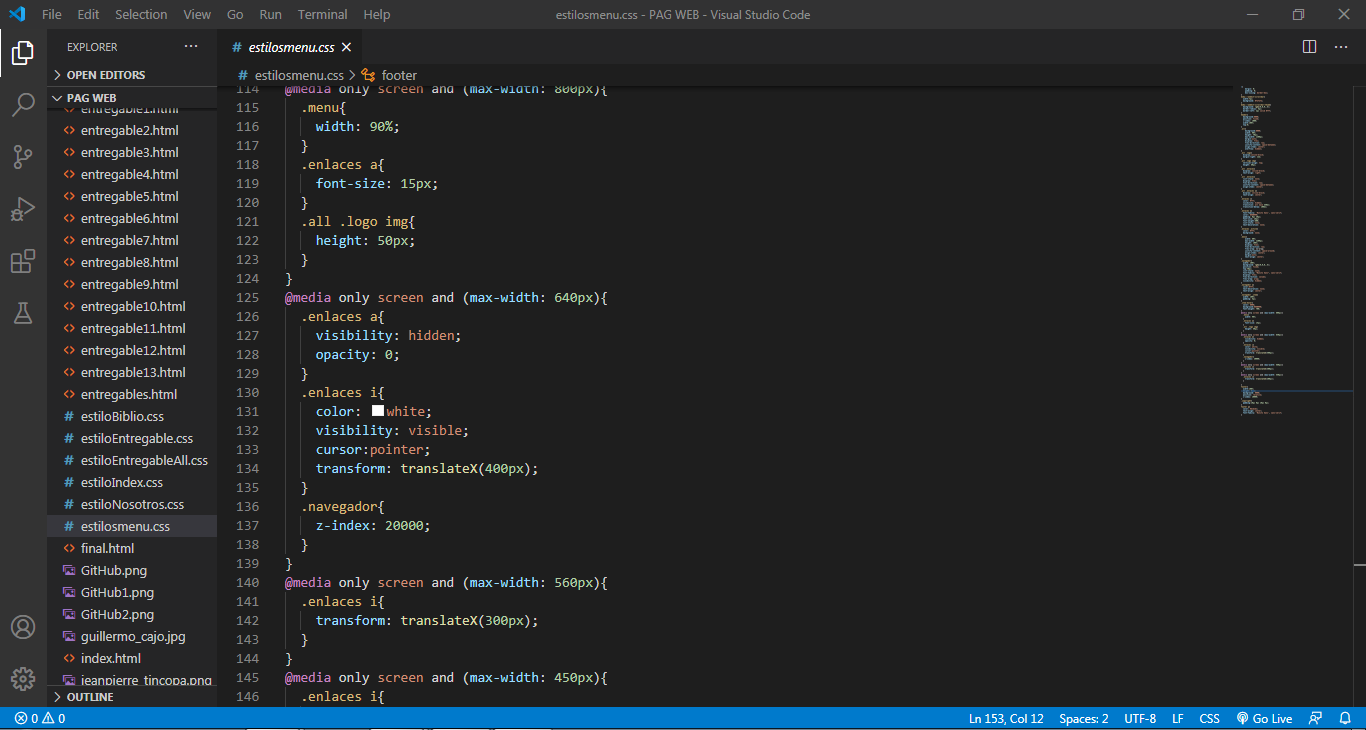Open GitHub.png in the explorer

tap(132, 570)
